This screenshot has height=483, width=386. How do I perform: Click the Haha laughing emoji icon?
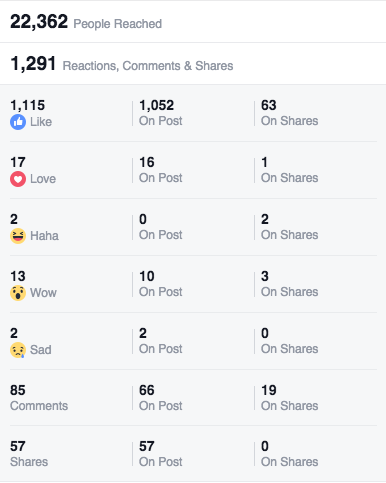pos(18,236)
